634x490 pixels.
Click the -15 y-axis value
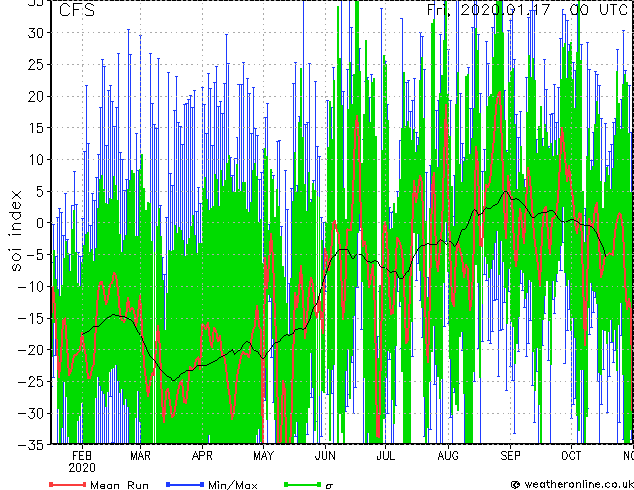point(31,318)
